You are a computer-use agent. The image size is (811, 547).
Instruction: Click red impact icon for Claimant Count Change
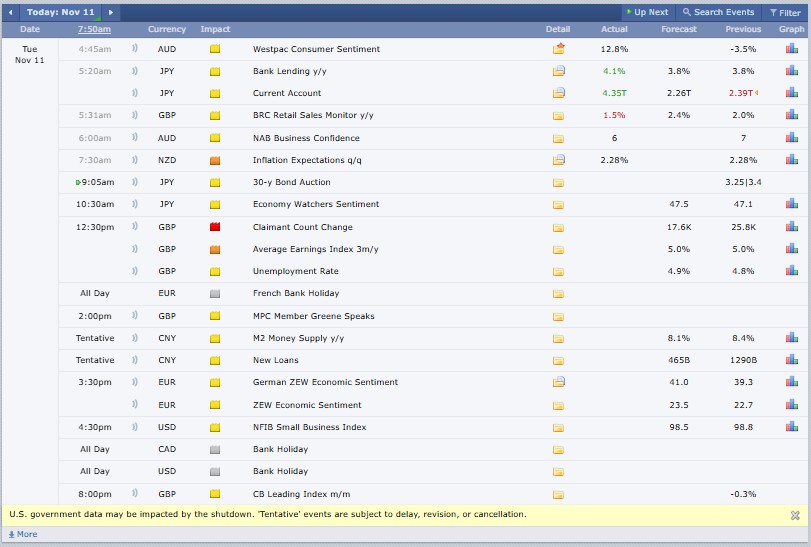(x=215, y=227)
